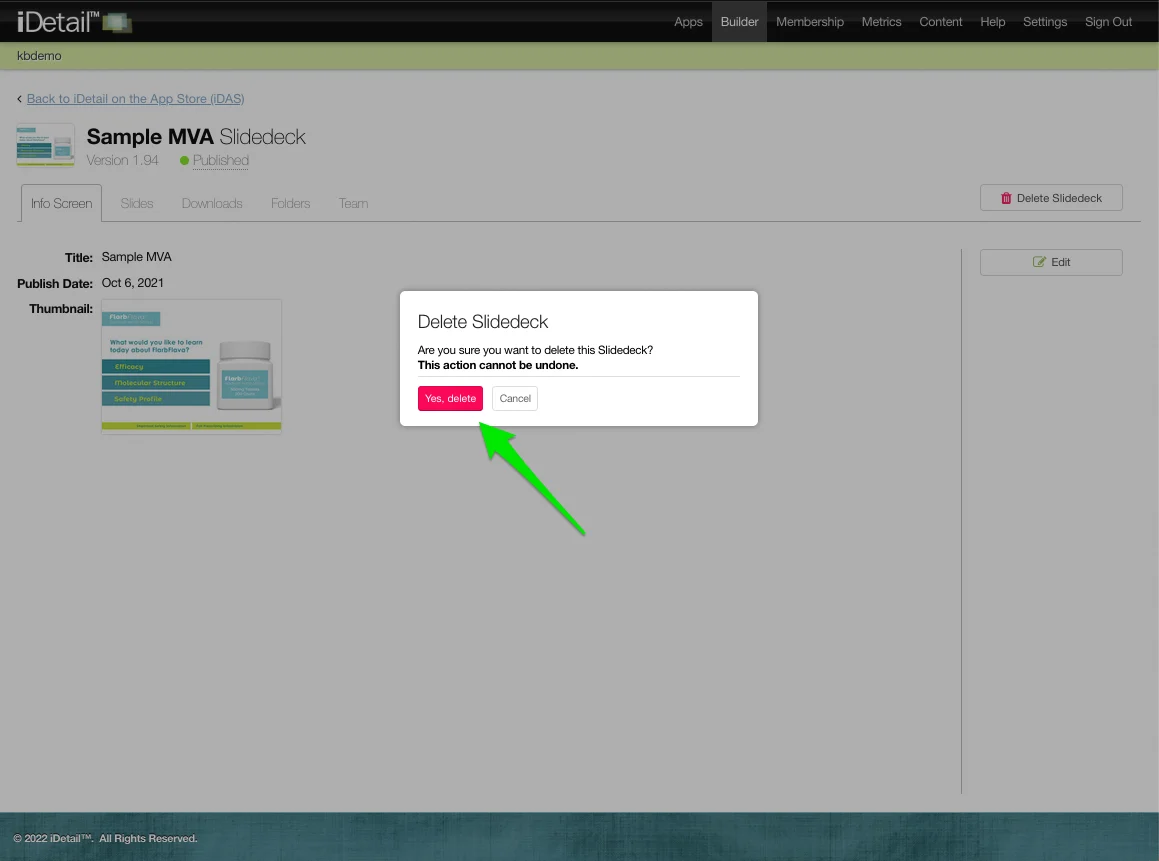1159x861 pixels.
Task: Follow Back to iDetail on the App Store link
Action: (x=135, y=98)
